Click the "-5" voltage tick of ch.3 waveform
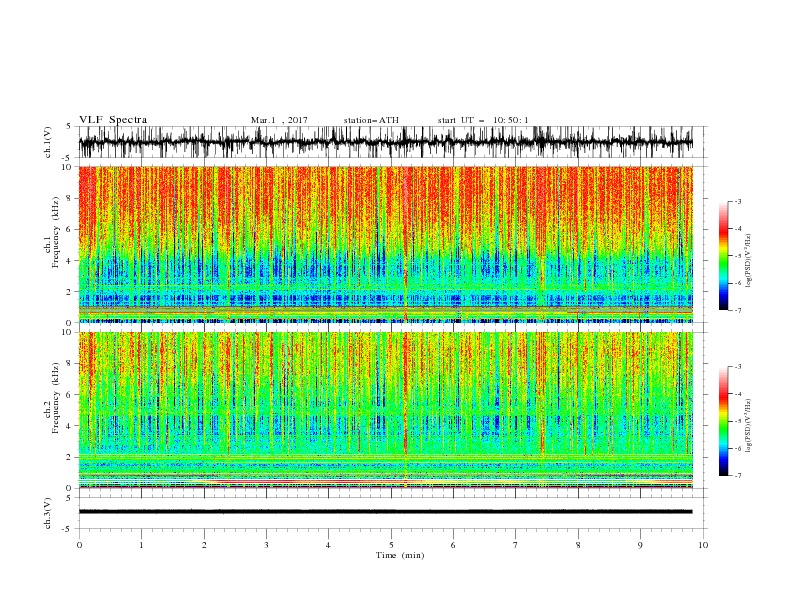This screenshot has width=792, height=612. (68, 529)
